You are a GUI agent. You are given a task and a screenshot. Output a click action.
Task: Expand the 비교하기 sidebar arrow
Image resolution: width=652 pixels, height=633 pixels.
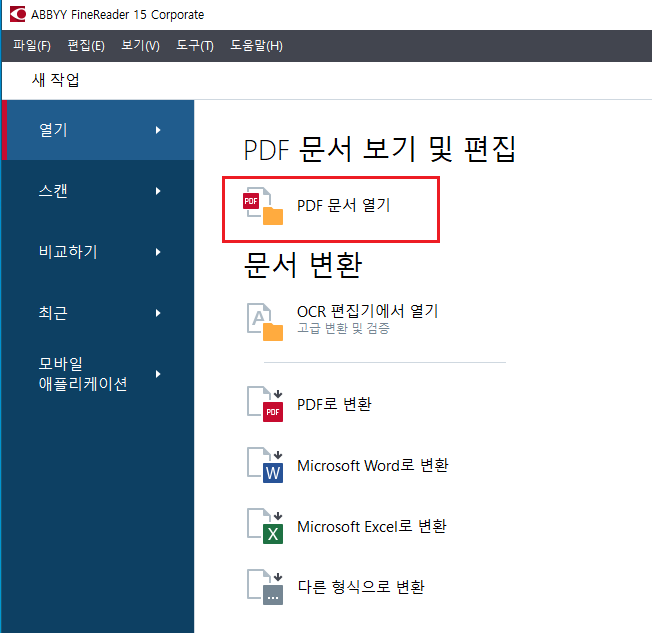click(x=158, y=252)
